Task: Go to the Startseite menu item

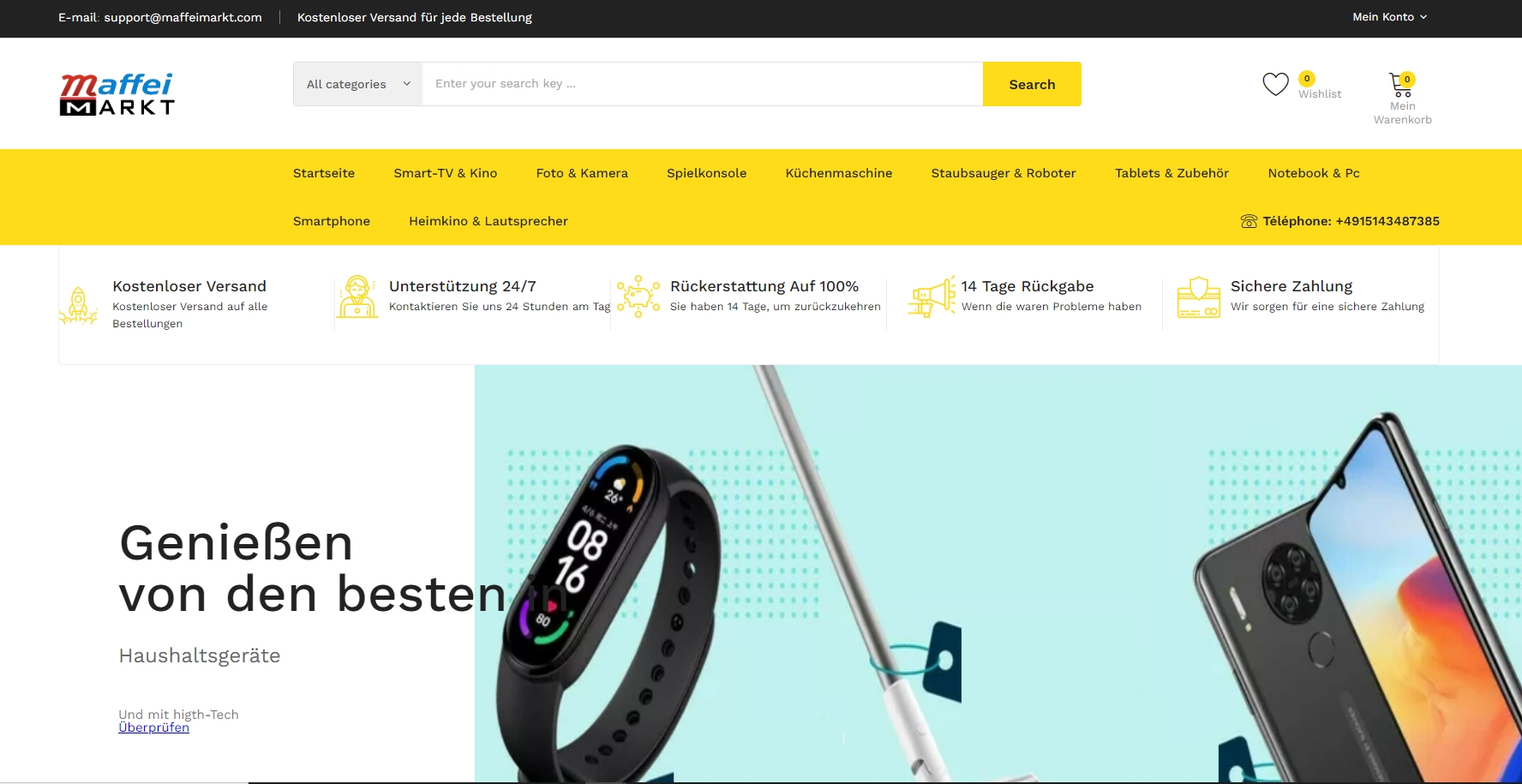Action: click(x=324, y=173)
